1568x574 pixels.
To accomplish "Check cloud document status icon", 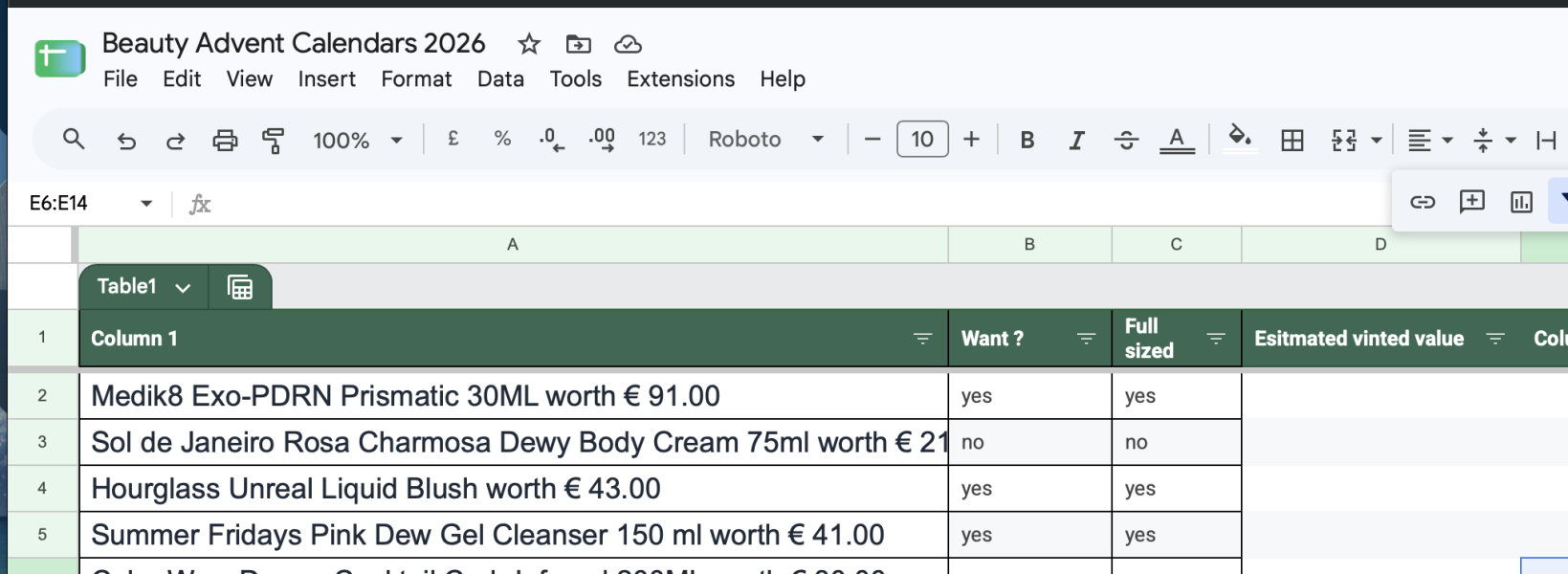I will [x=628, y=44].
